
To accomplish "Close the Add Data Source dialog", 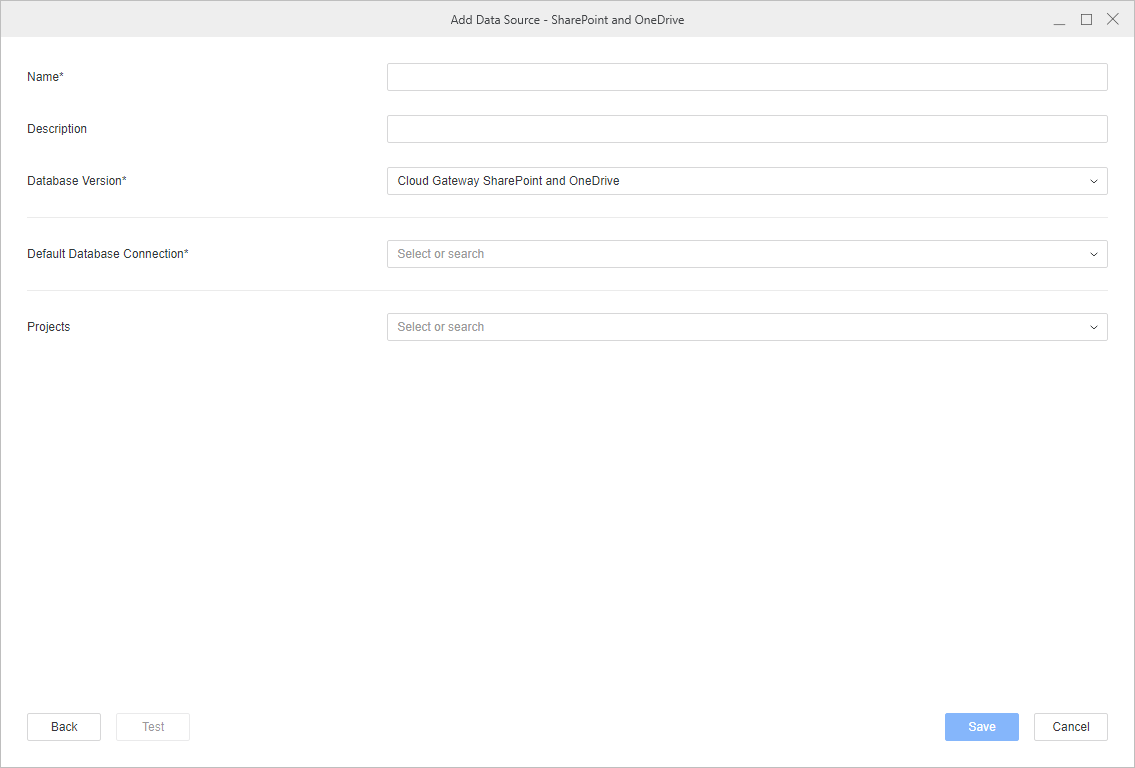I will pyautogui.click(x=1112, y=19).
